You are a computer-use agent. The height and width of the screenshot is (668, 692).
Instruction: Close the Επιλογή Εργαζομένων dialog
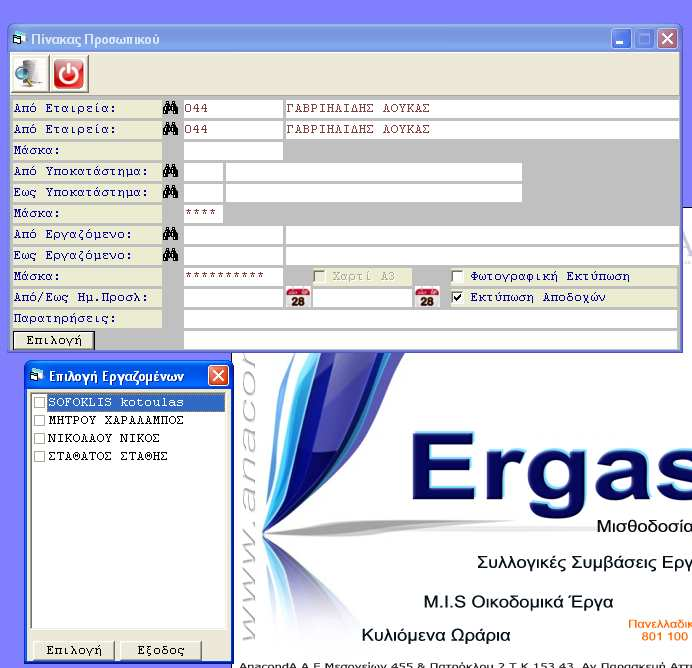pos(218,376)
